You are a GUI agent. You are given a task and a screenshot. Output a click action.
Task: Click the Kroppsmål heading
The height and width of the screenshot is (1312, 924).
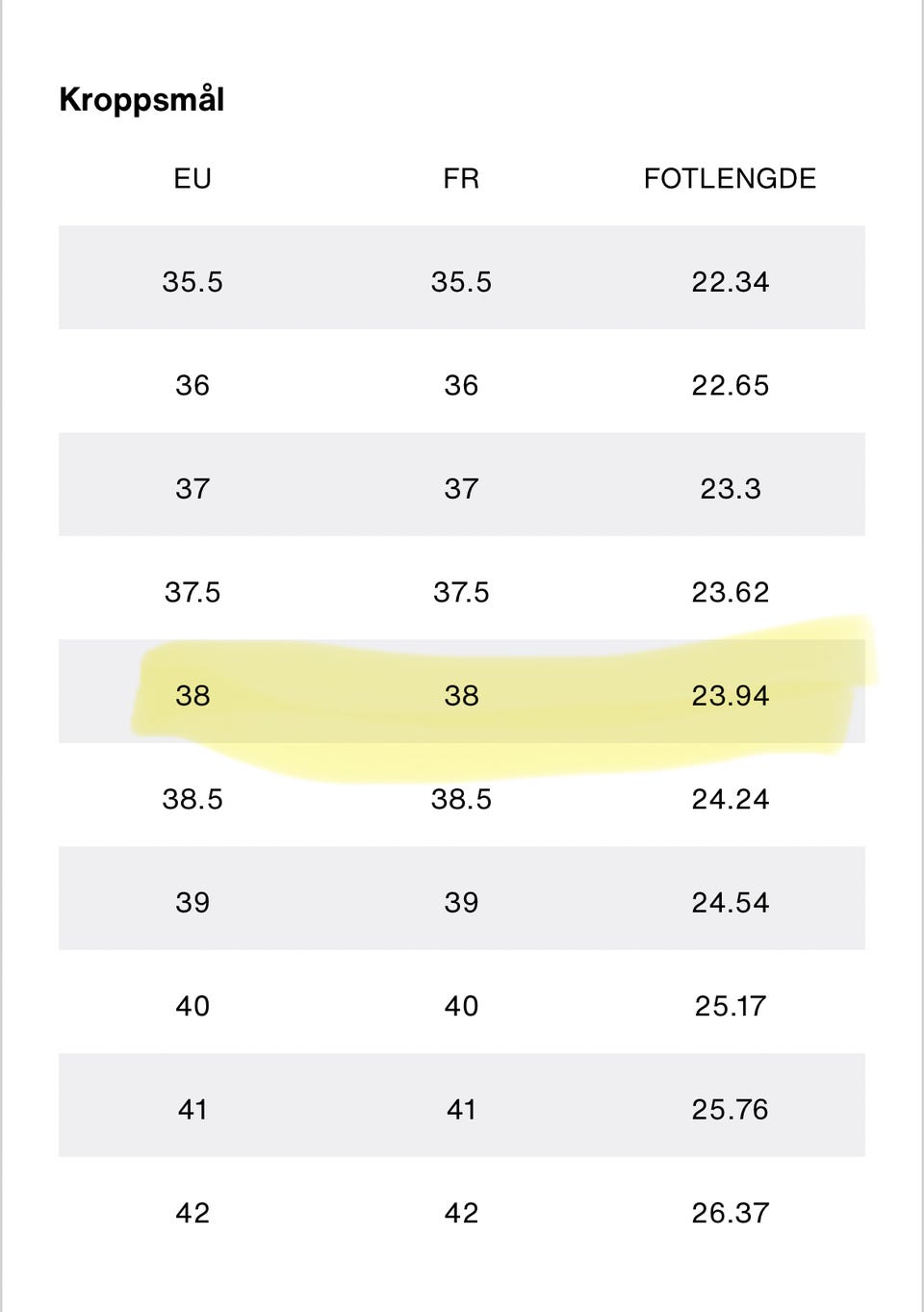[141, 100]
